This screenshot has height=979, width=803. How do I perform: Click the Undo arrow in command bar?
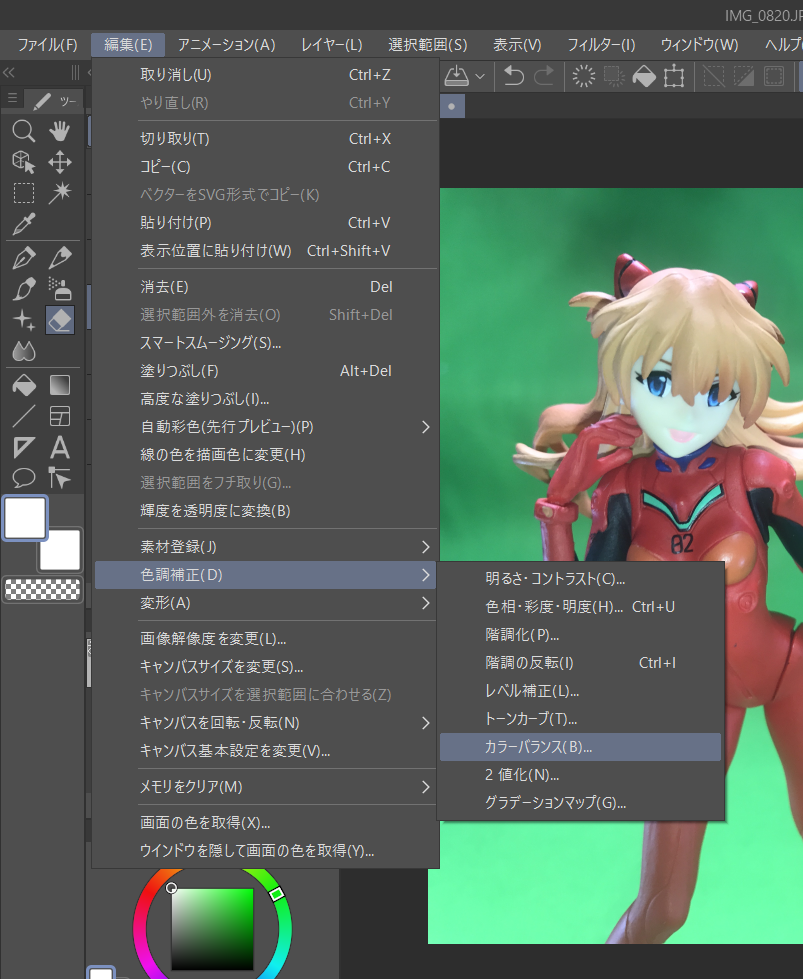tap(514, 76)
